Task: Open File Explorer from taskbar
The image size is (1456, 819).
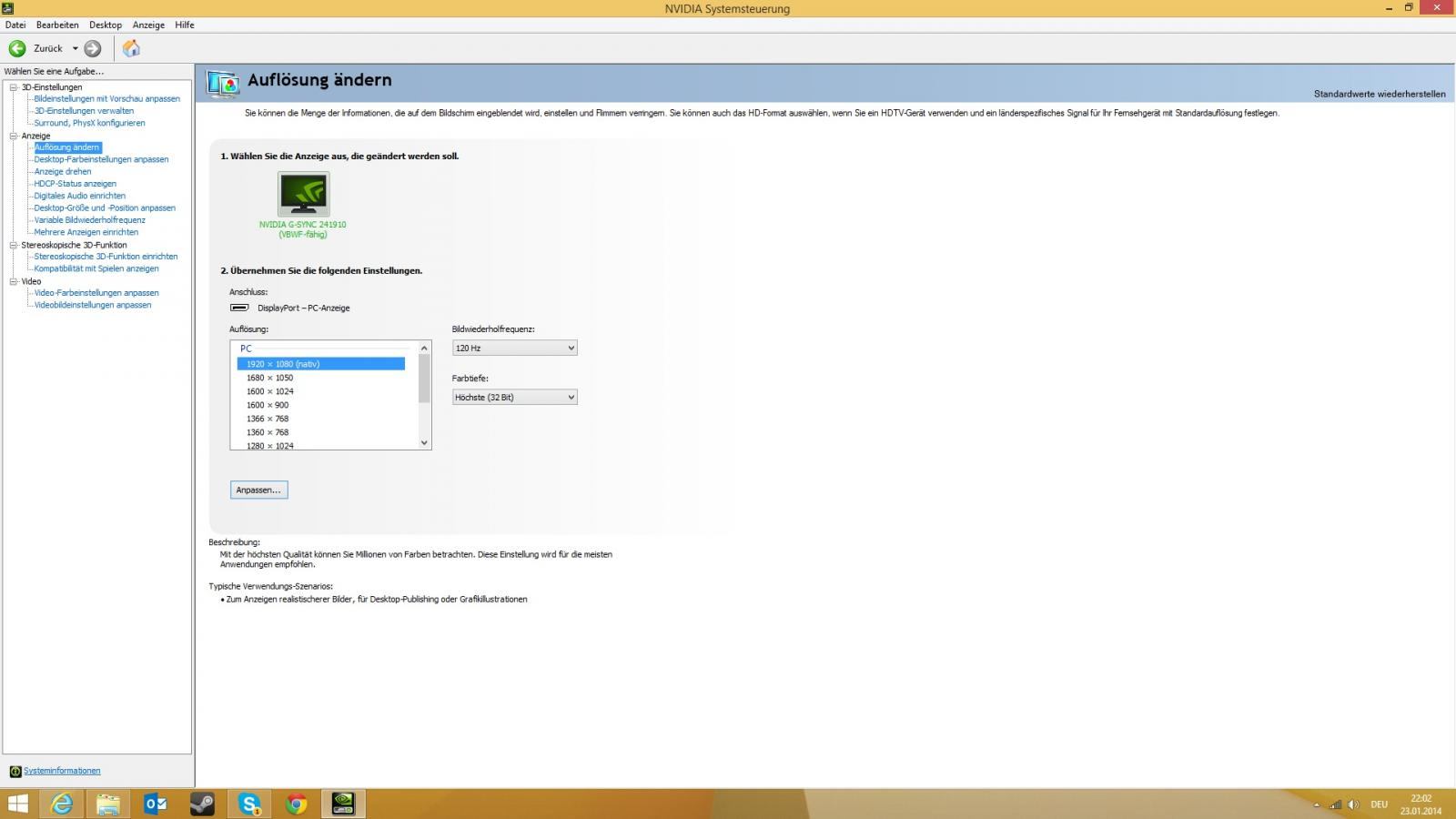Action: (108, 804)
